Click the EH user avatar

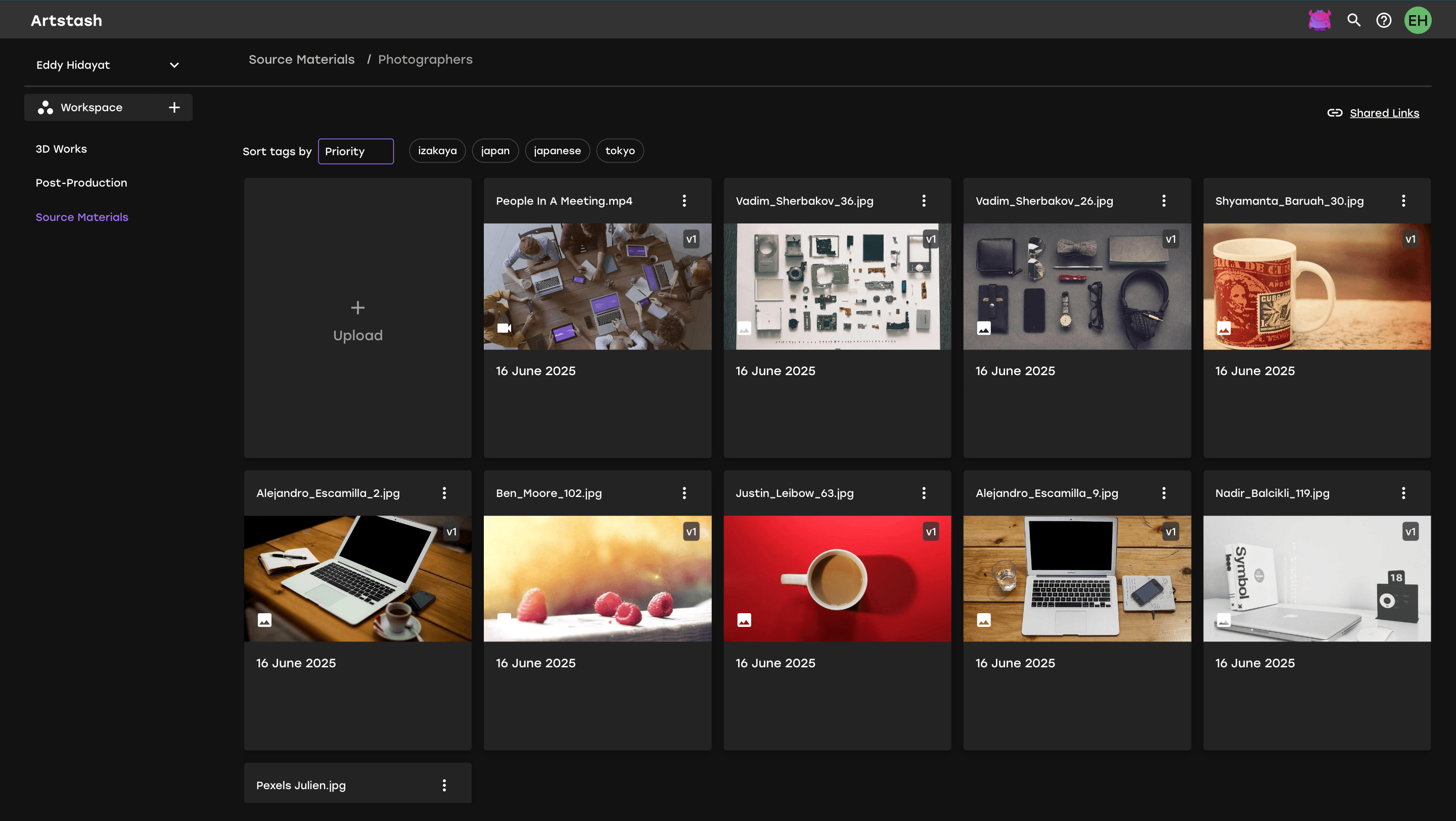pos(1417,20)
